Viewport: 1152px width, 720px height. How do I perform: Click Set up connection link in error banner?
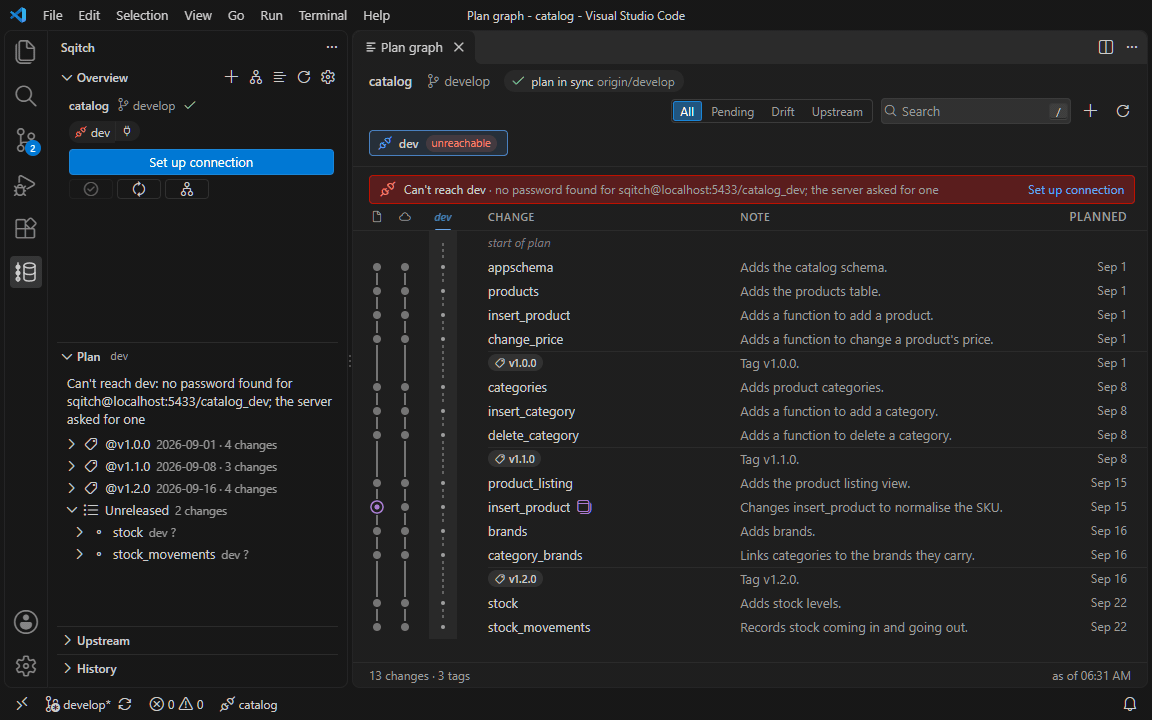pyautogui.click(x=1075, y=190)
